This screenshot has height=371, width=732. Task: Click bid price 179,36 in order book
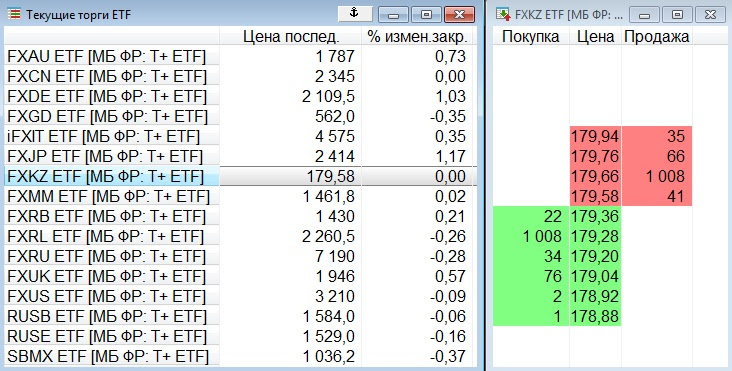click(x=595, y=217)
